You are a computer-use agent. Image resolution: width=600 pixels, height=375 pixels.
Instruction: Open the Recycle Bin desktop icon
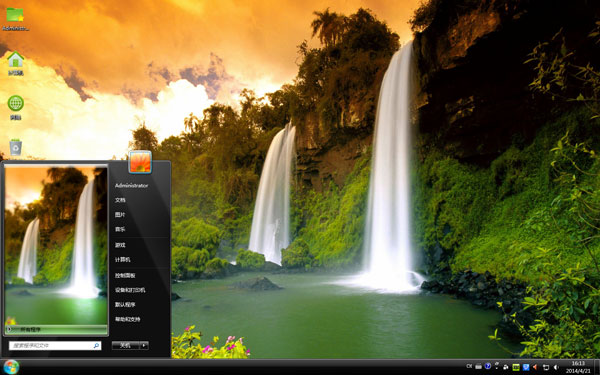point(16,147)
